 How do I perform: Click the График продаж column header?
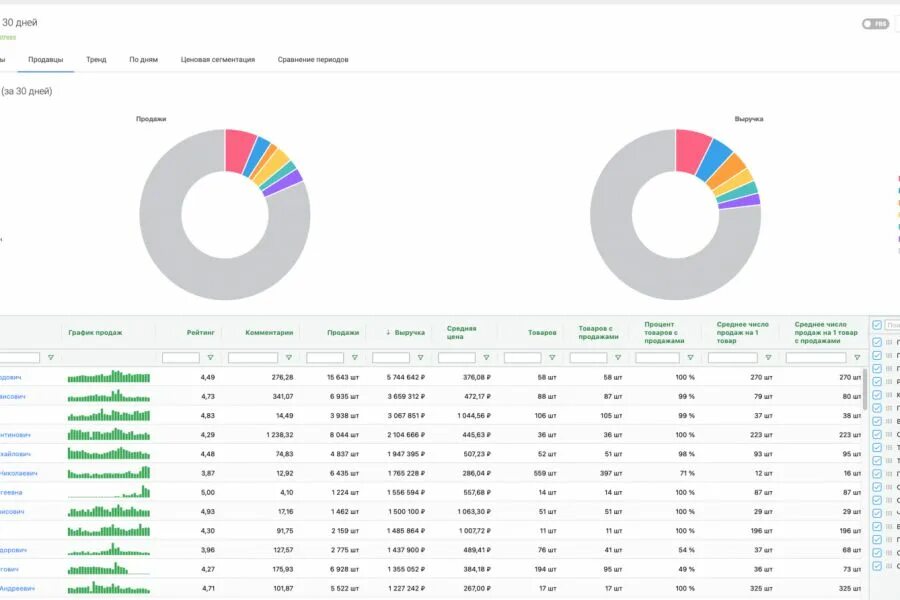point(95,332)
